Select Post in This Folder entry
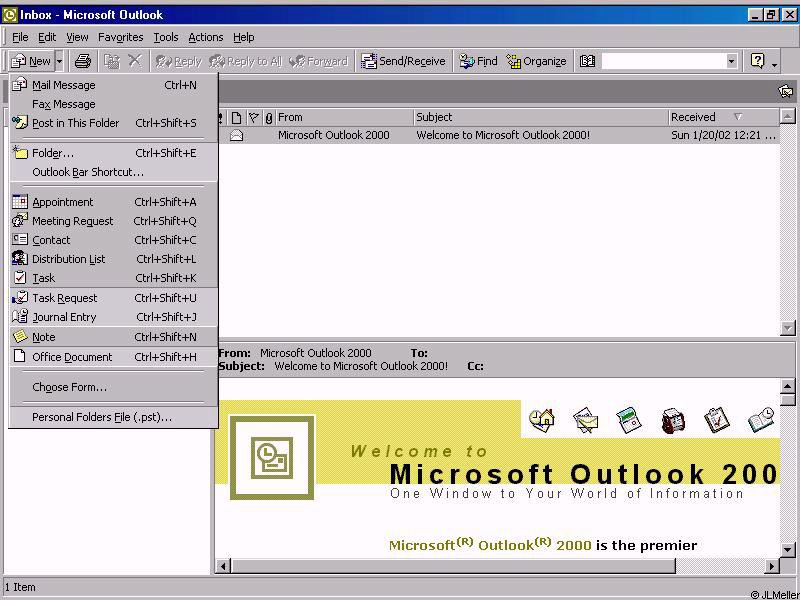The height and width of the screenshot is (600, 800). tap(113, 123)
